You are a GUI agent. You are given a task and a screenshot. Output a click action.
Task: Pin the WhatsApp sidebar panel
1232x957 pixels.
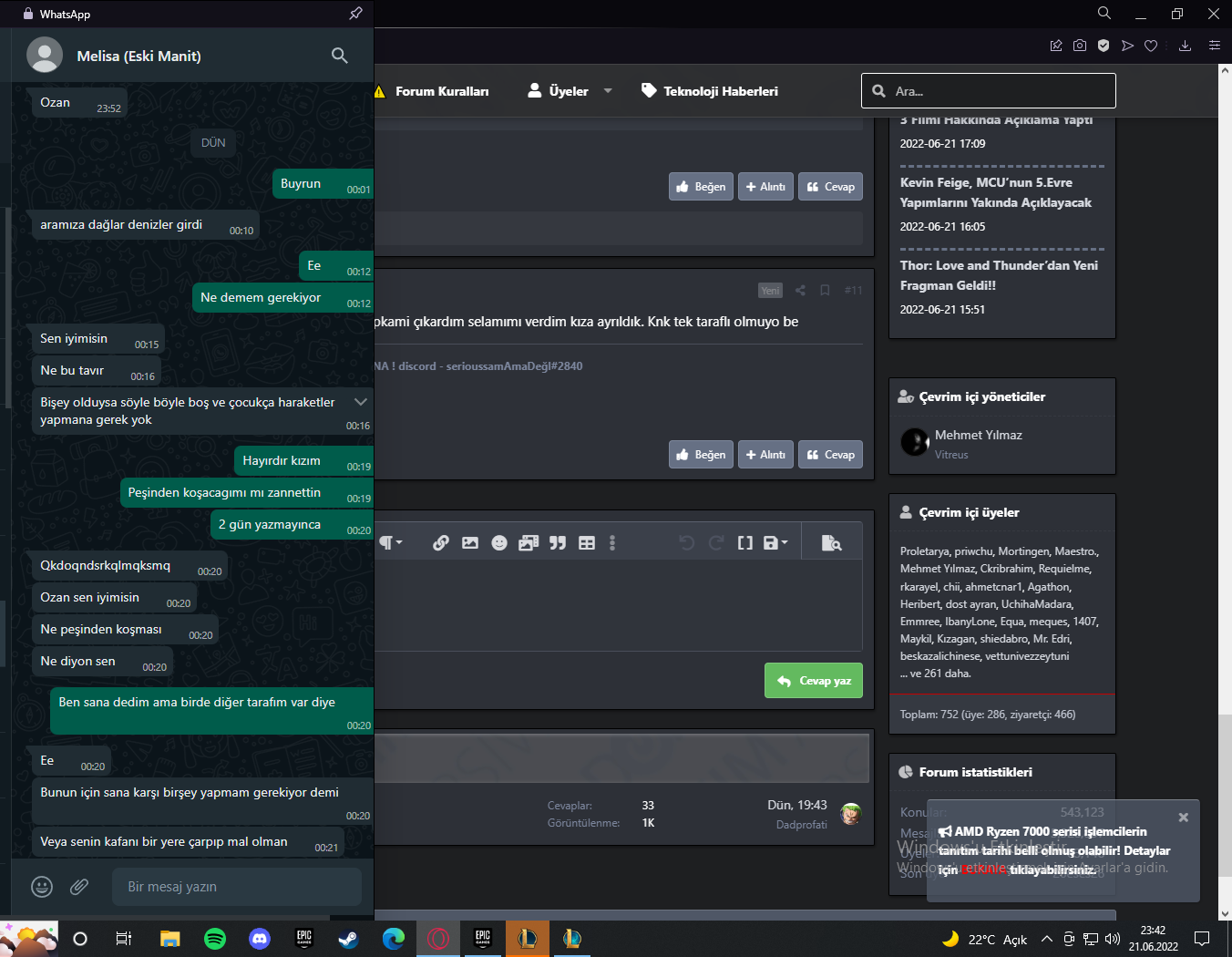click(355, 14)
